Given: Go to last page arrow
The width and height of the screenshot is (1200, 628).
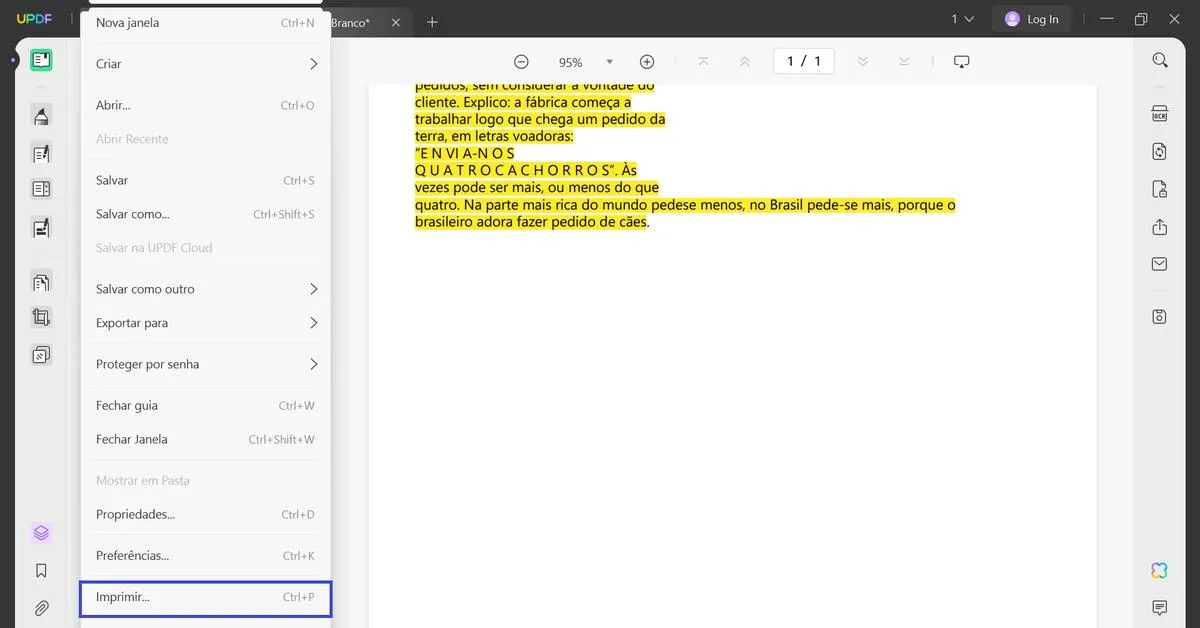Looking at the screenshot, I should pos(904,62).
